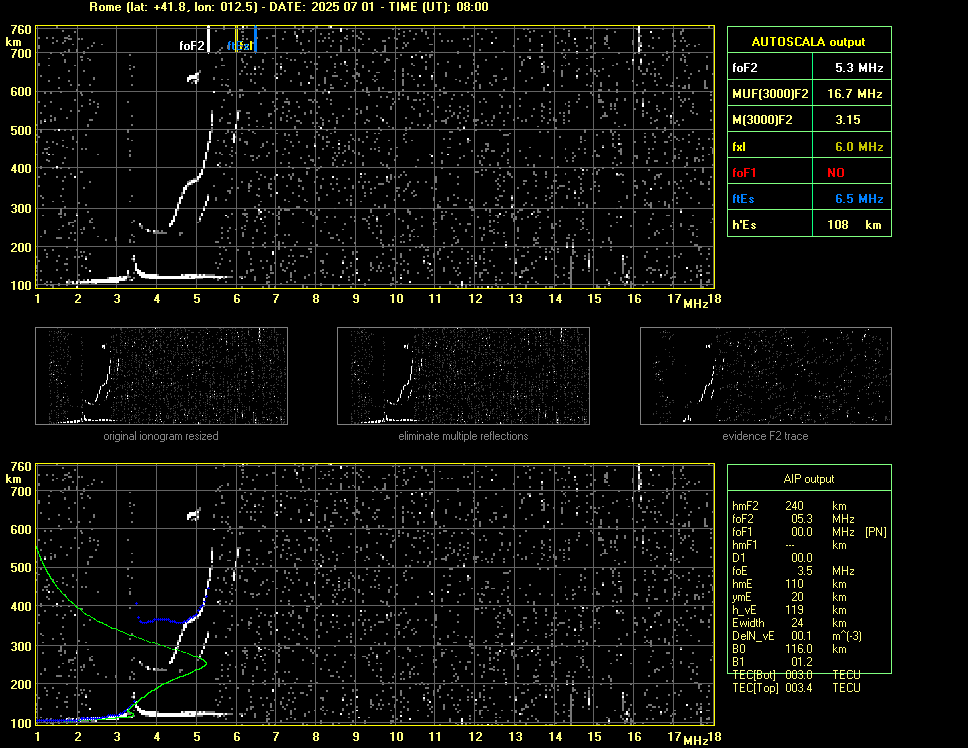Click the TEC[Bot] 003.0 TECU row
The image size is (968, 748).
point(796,675)
